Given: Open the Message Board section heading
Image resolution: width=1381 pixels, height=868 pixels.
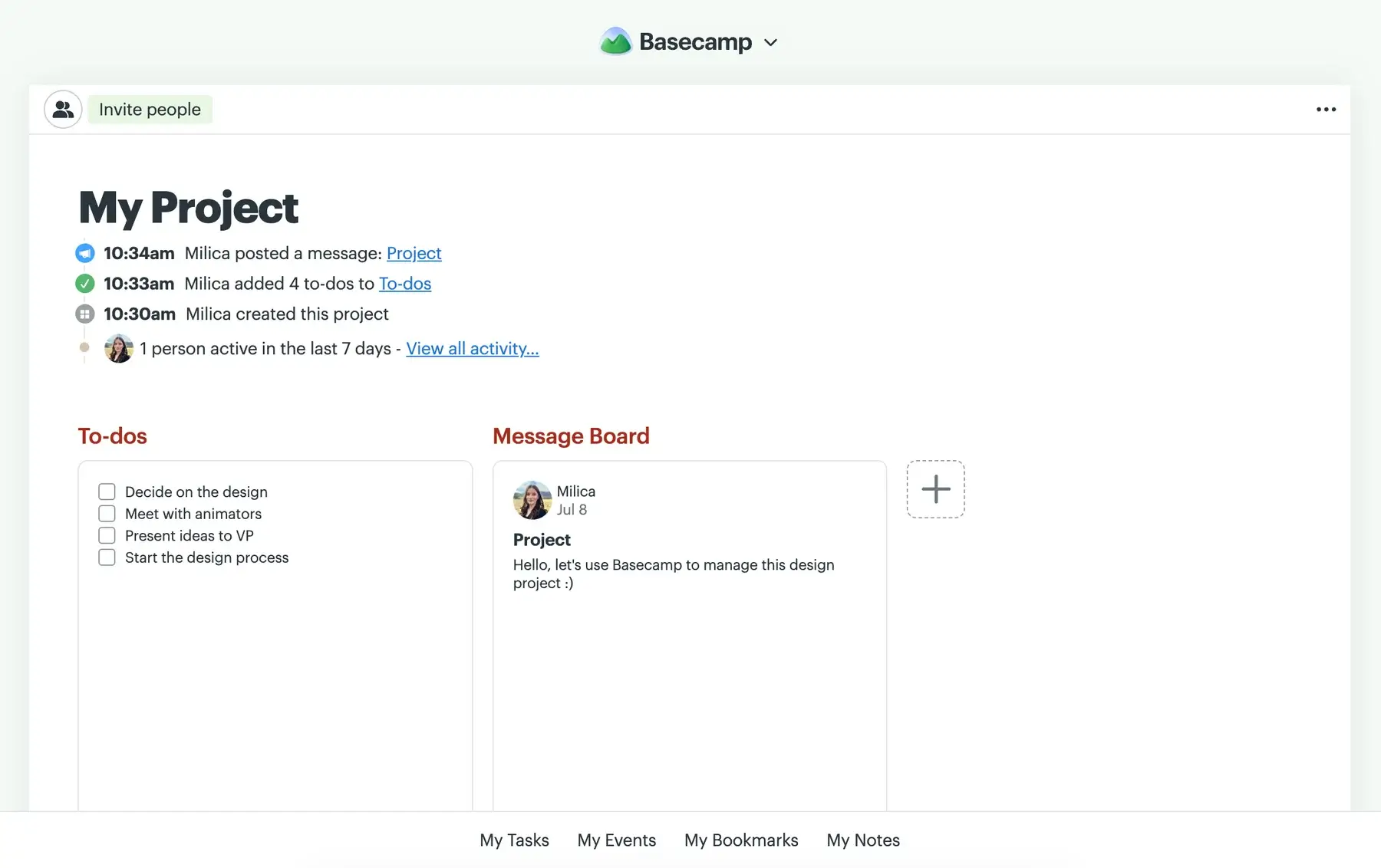Looking at the screenshot, I should 571,436.
